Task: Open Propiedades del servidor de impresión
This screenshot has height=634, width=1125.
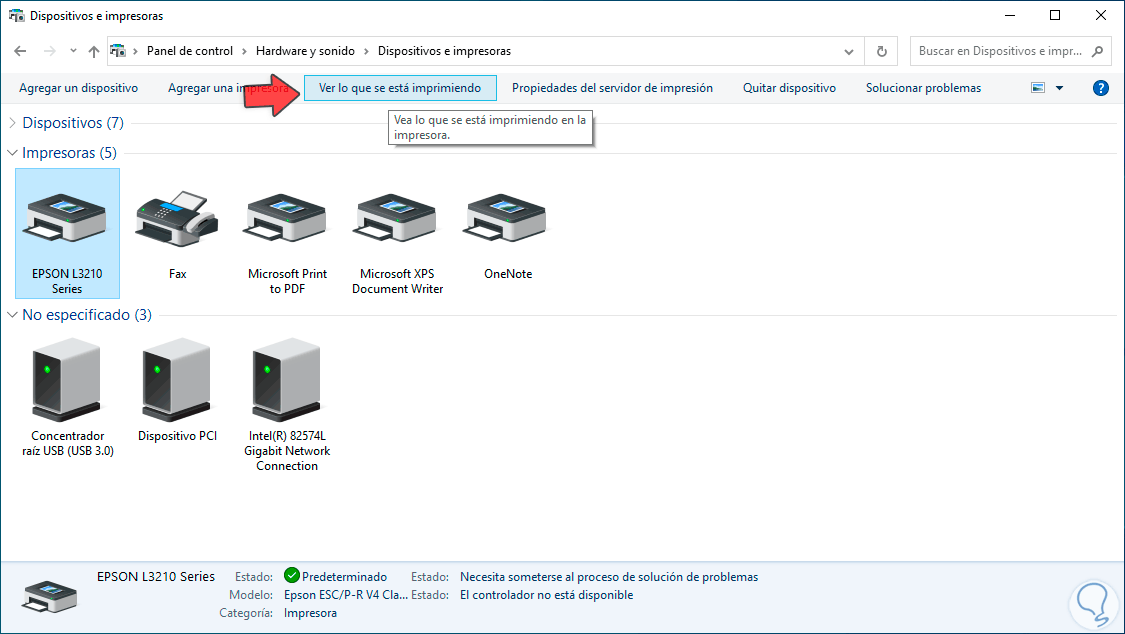Action: click(612, 88)
